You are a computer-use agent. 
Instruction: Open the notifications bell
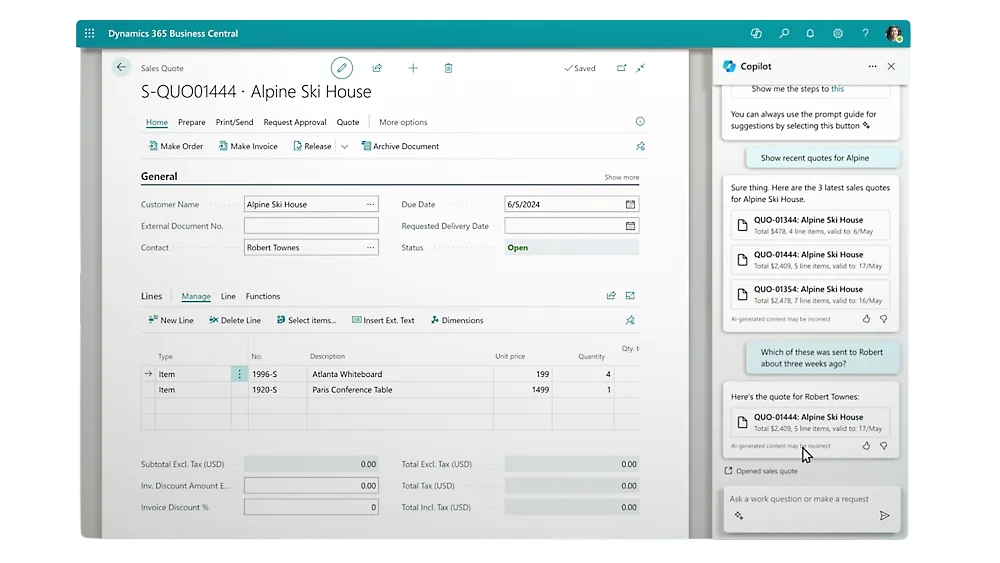point(810,33)
